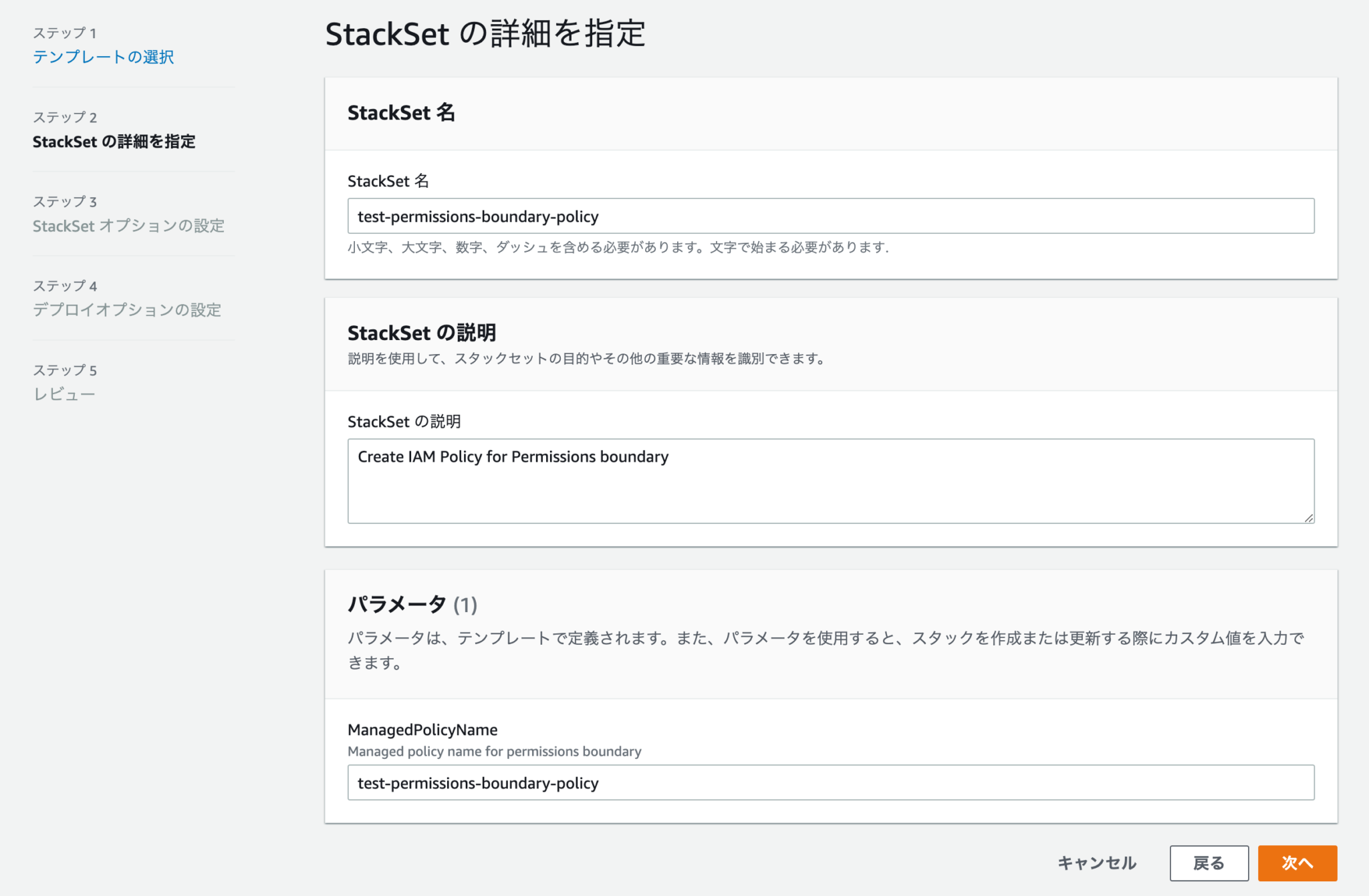Click the StackSet 名 section header
This screenshot has width=1369, height=896.
pyautogui.click(x=401, y=113)
